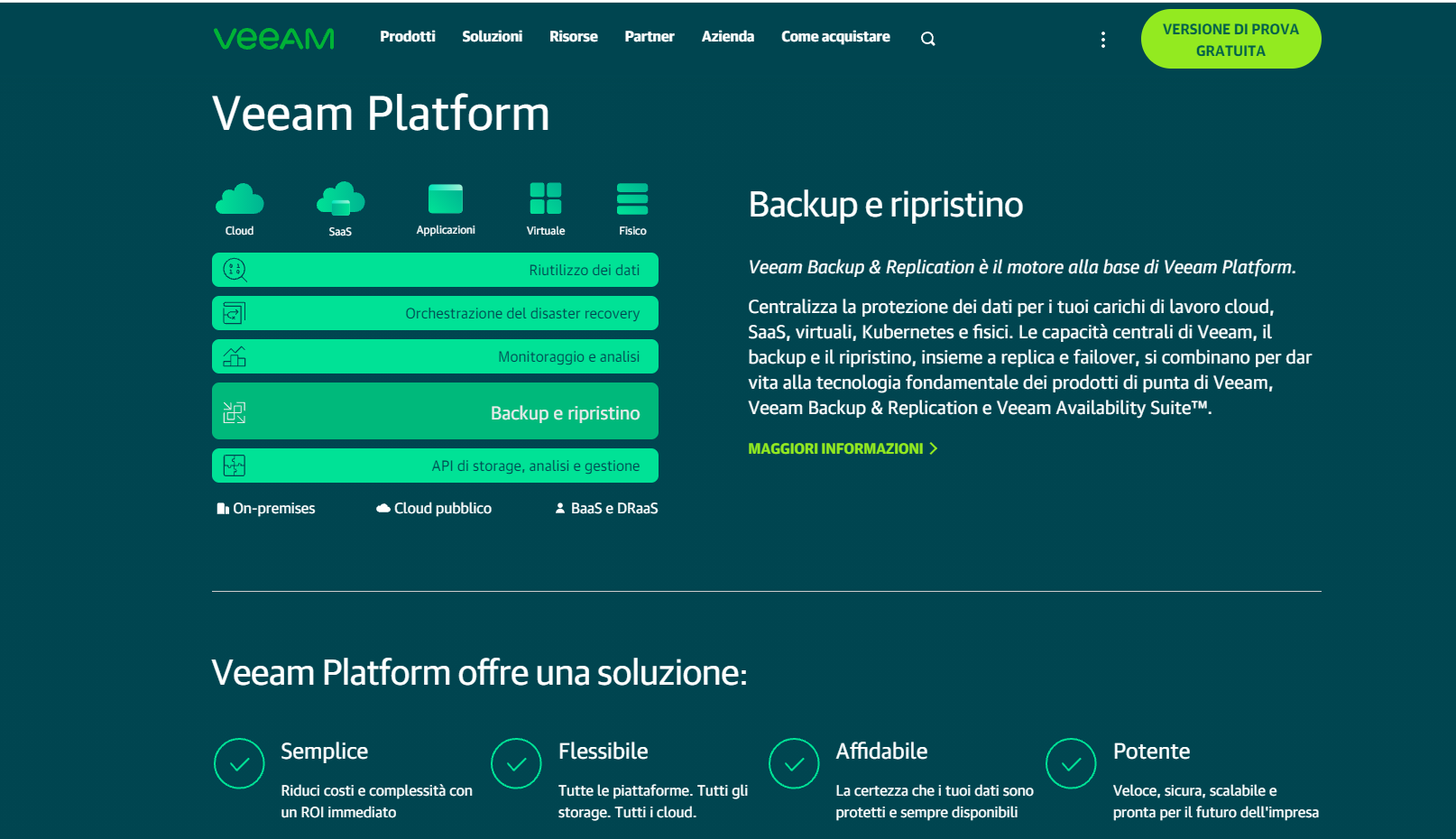Select the Applicazioni workload icon
1456x839 pixels.
point(446,198)
